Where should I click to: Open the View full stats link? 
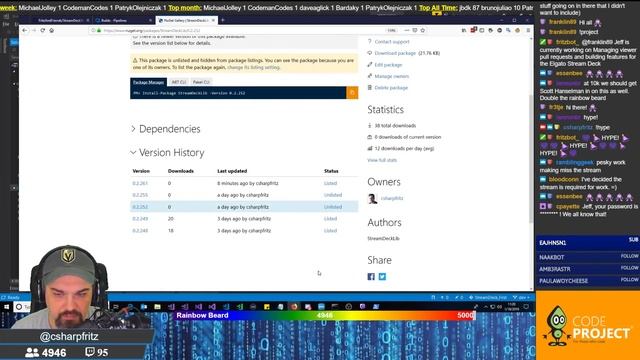[x=382, y=160]
